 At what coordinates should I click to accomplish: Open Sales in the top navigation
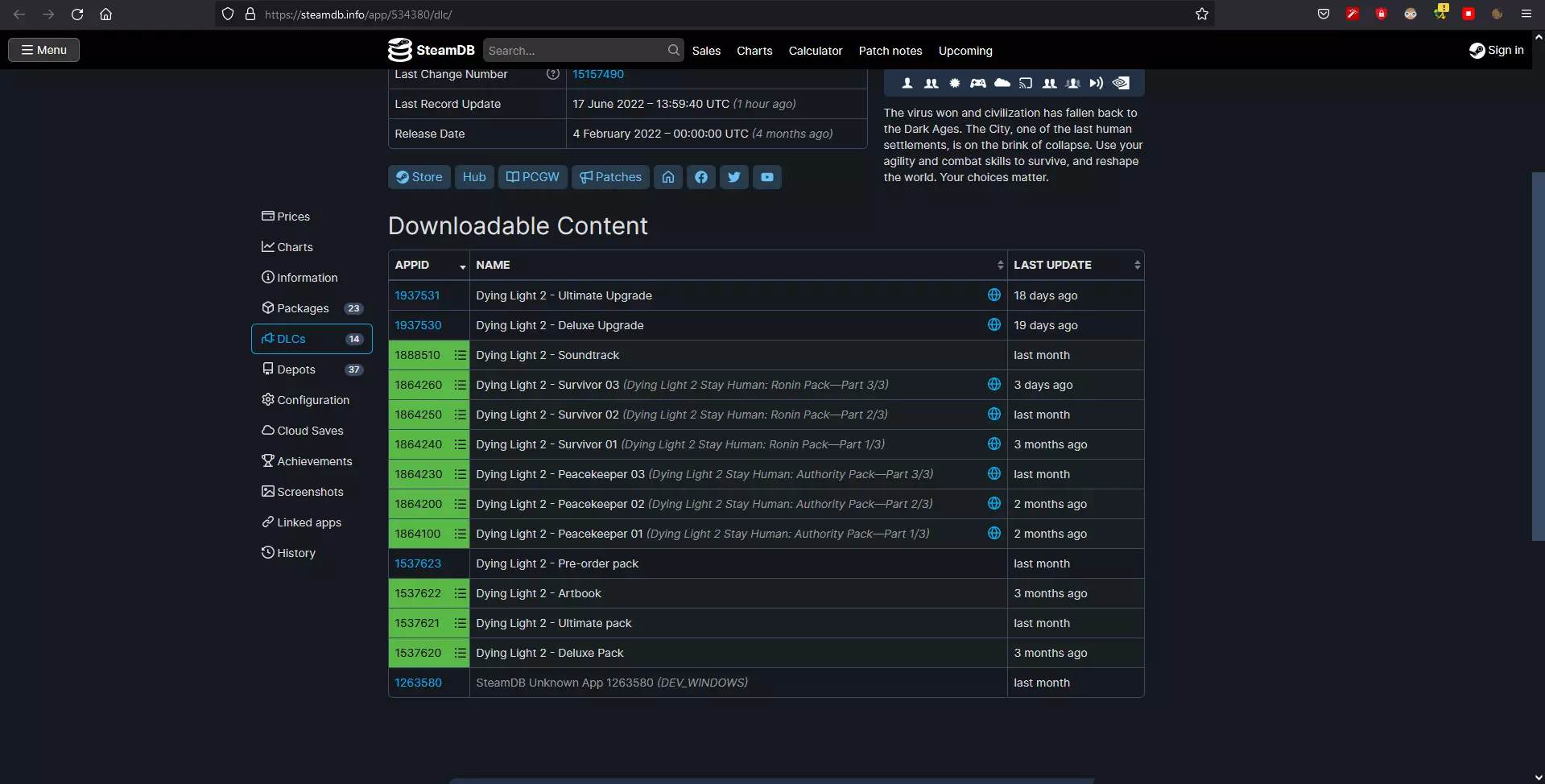706,51
